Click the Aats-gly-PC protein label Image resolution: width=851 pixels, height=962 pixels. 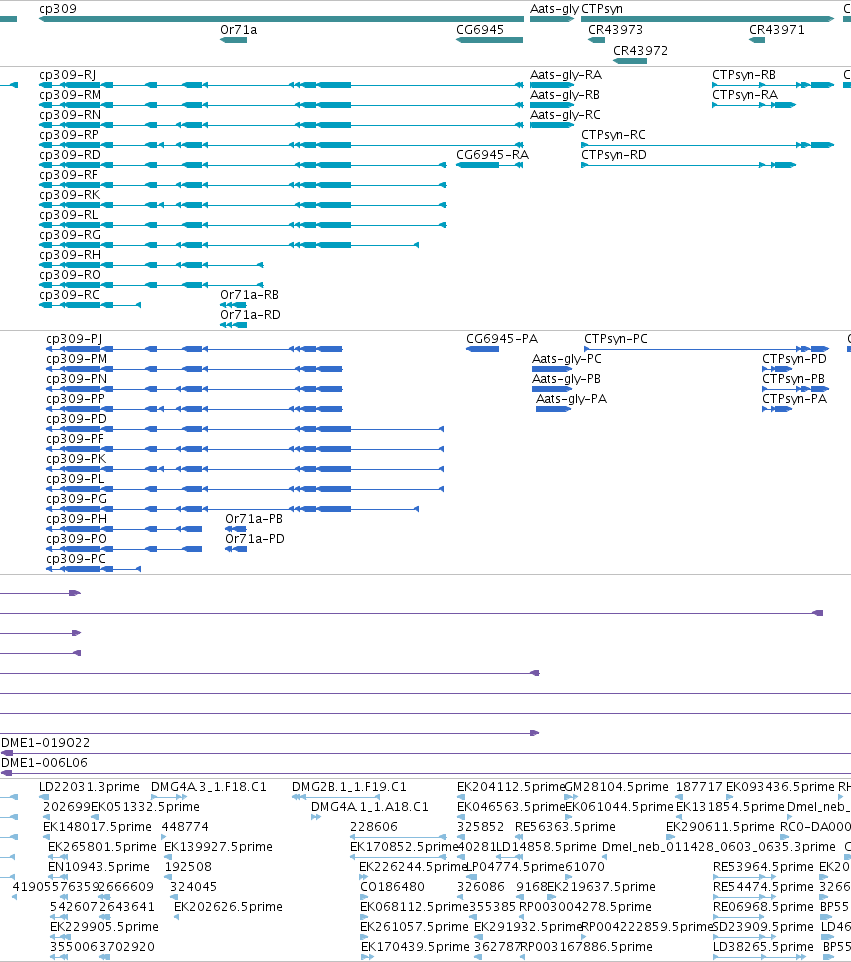click(567, 358)
